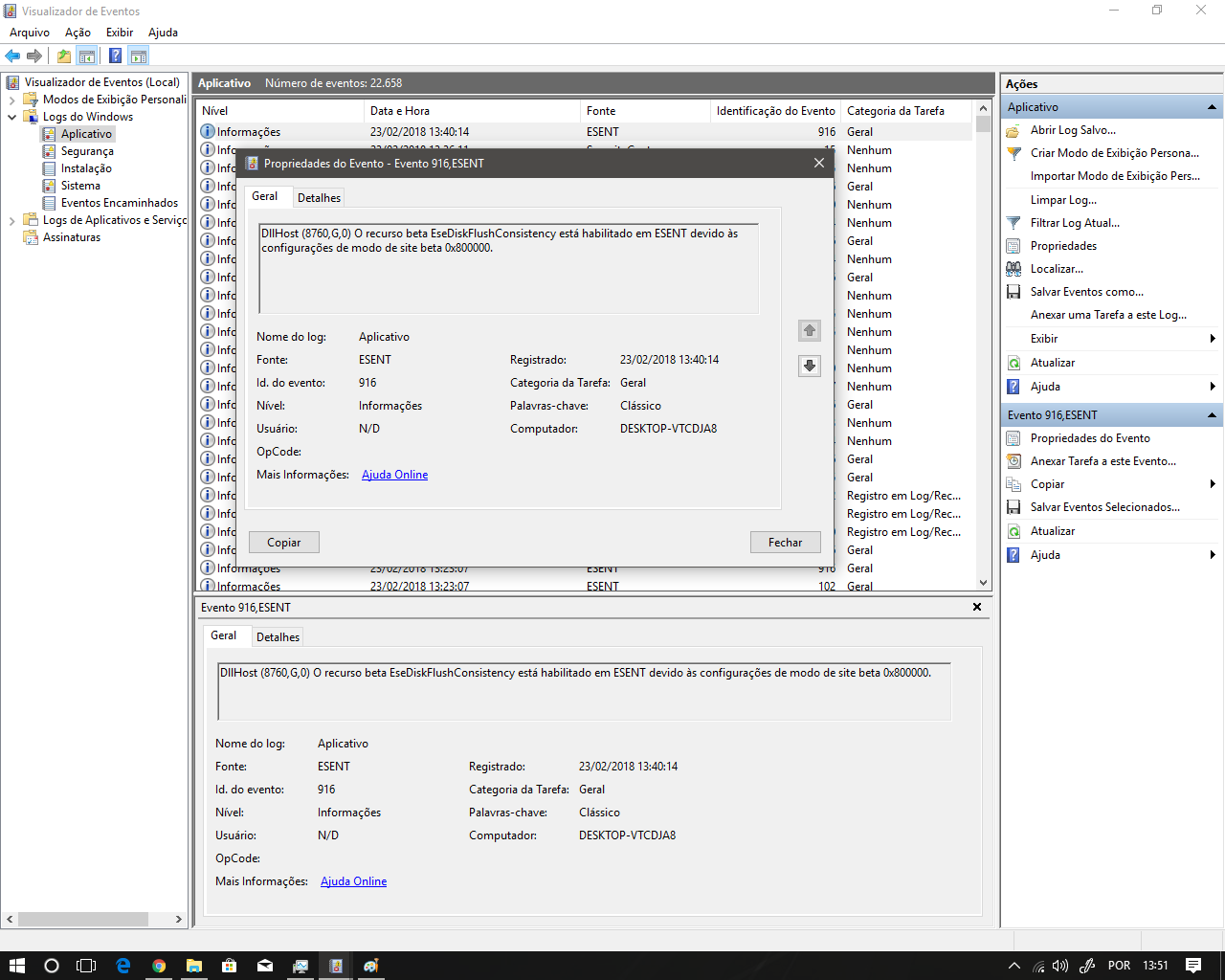The width and height of the screenshot is (1225, 980).
Task: Click the Abrir Log Salvo folder icon
Action: (x=1013, y=130)
